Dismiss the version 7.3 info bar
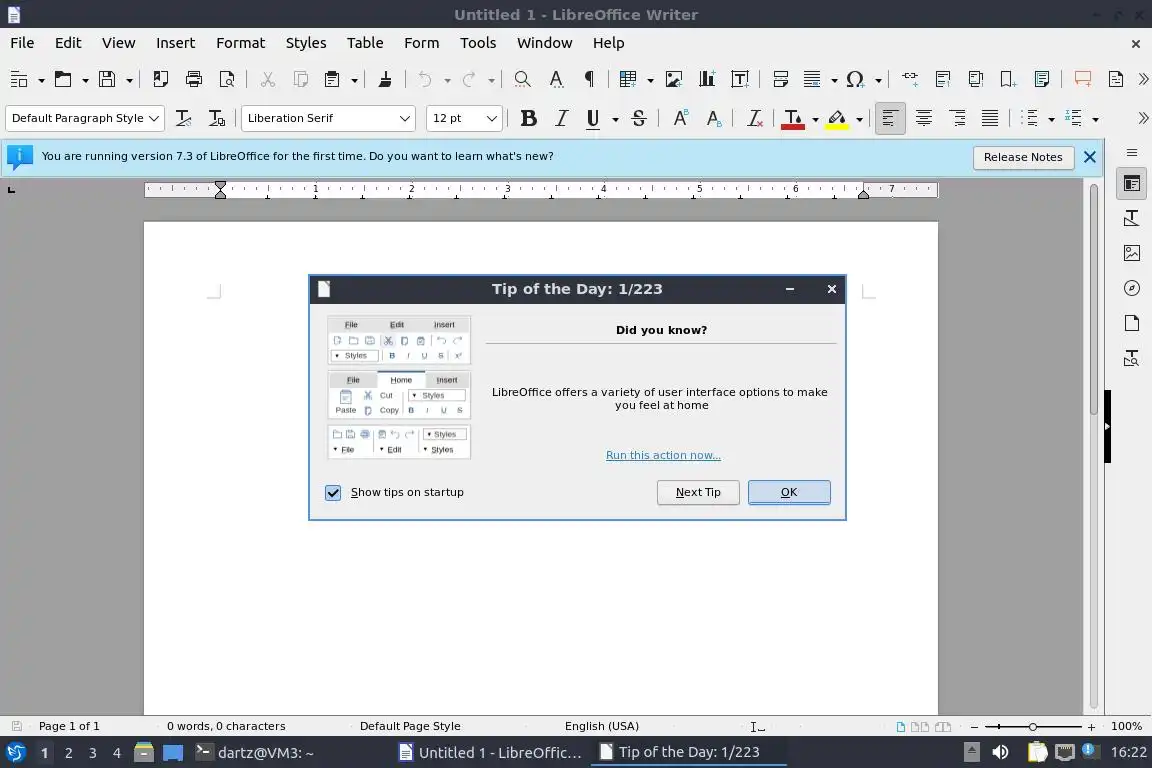Viewport: 1152px width, 768px height. click(x=1090, y=157)
